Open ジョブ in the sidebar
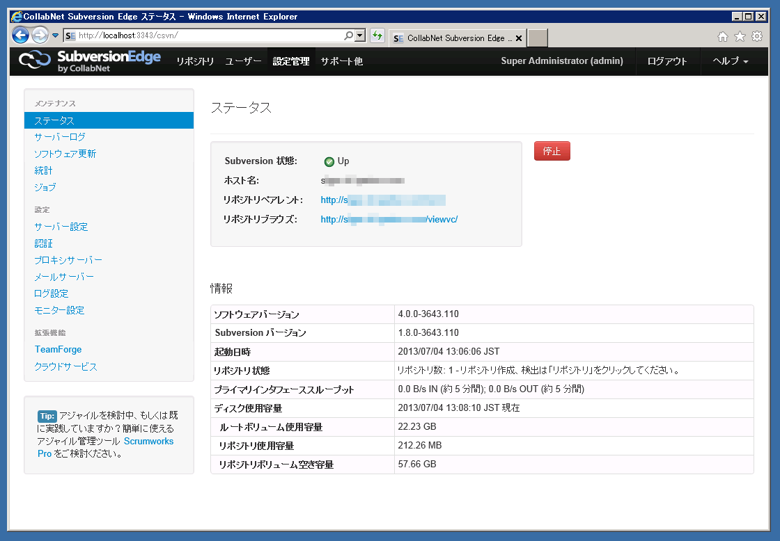Image resolution: width=780 pixels, height=541 pixels. pyautogui.click(x=45, y=187)
